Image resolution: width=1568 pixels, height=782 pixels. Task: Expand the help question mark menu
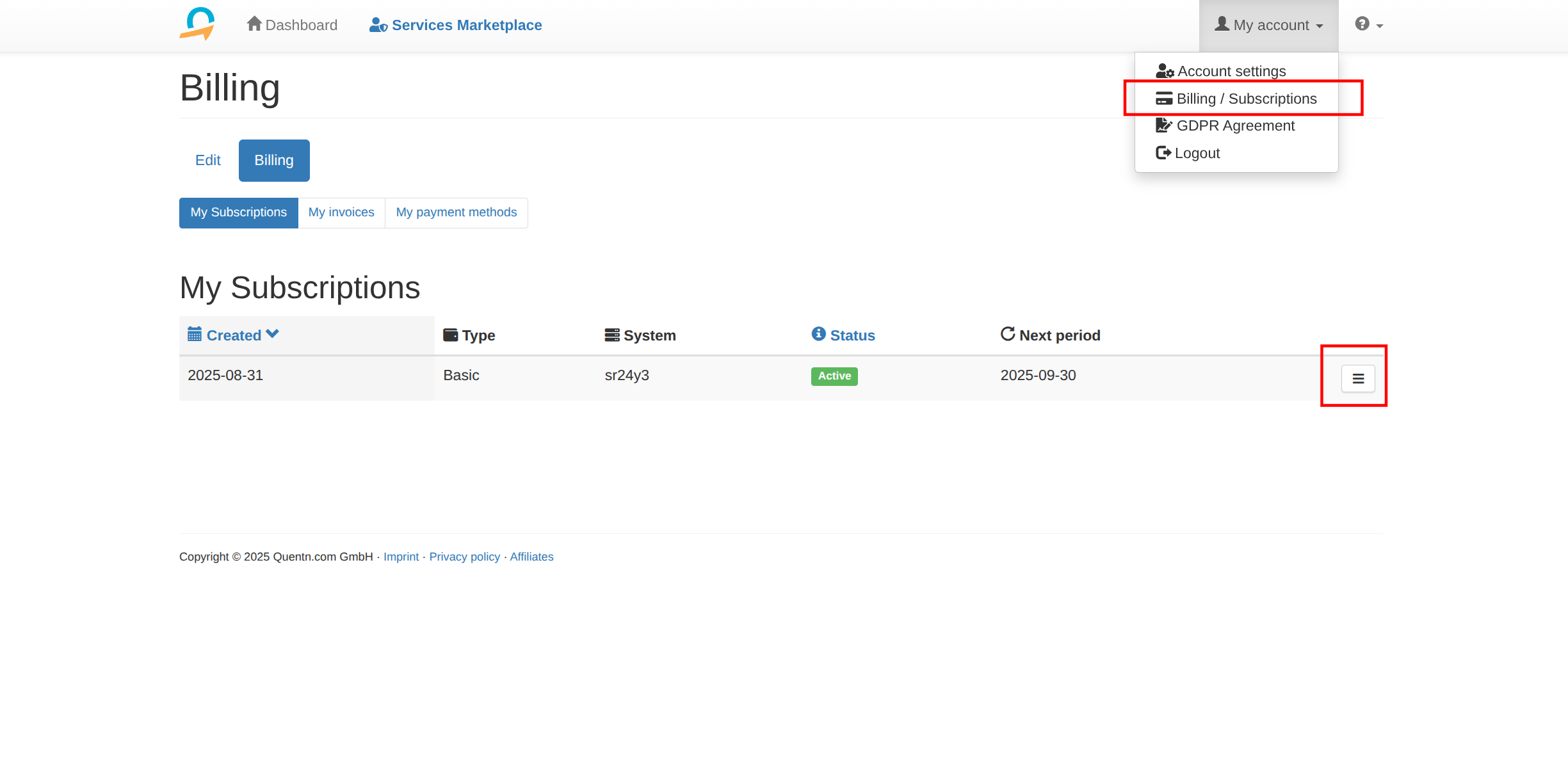coord(1369,25)
